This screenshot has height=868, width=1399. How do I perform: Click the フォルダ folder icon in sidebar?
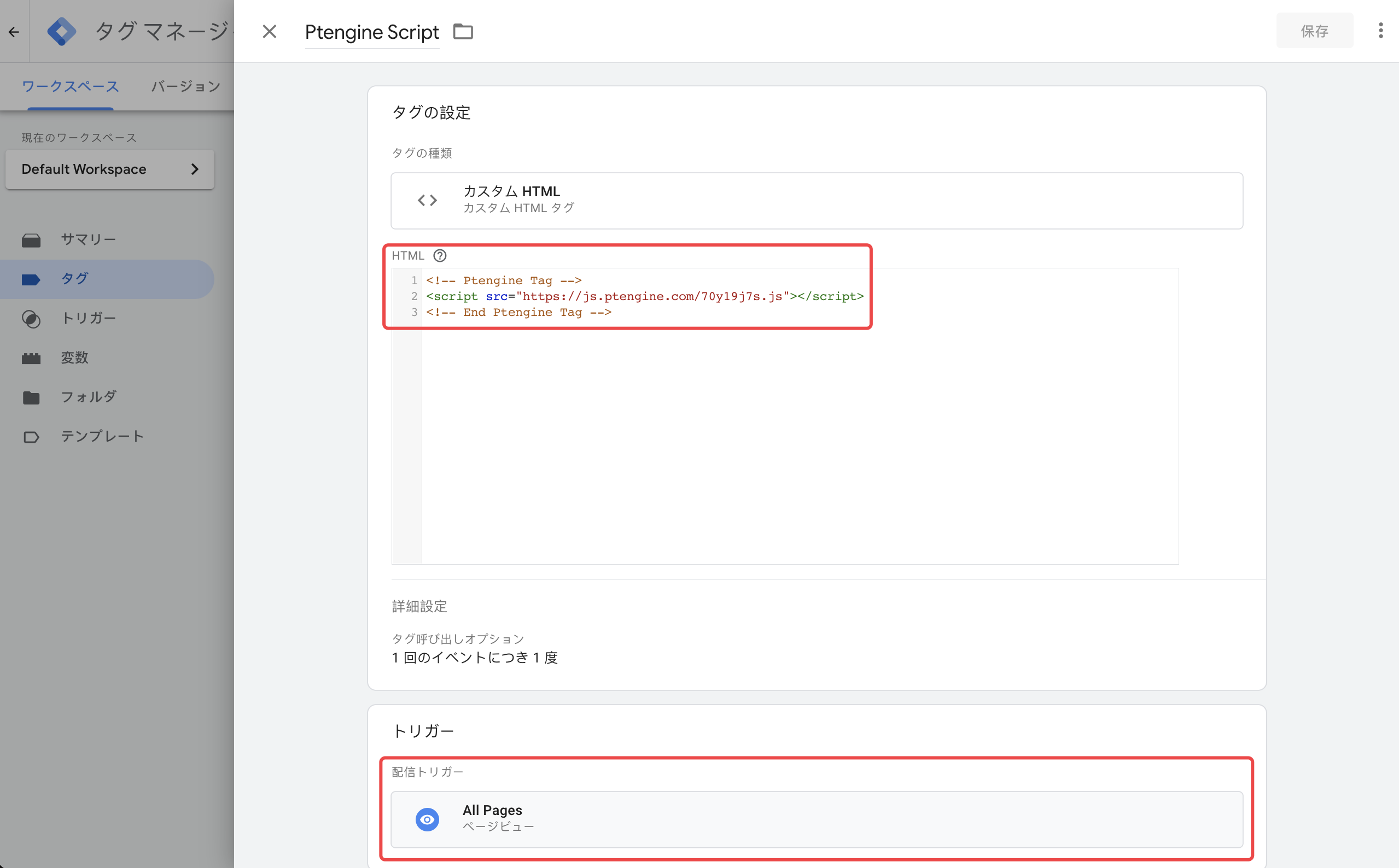(31, 398)
